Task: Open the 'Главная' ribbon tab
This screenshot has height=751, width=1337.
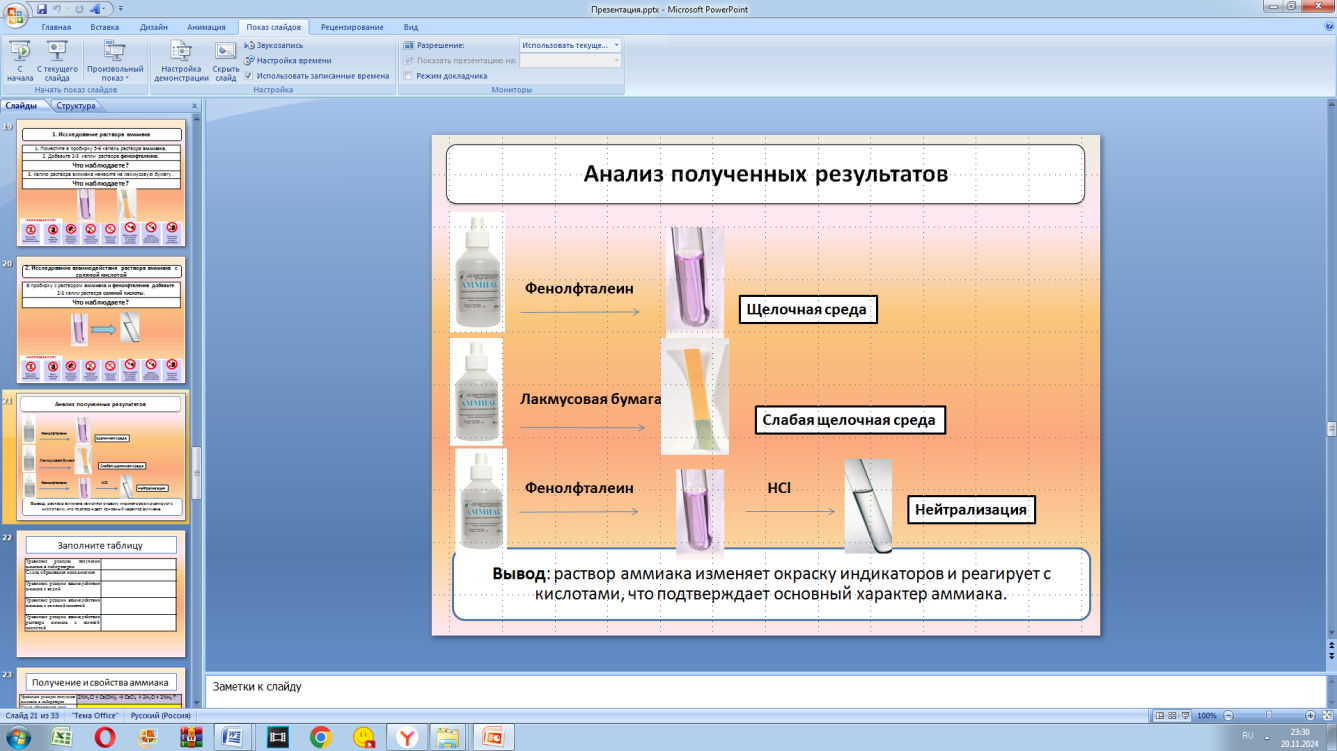Action: point(56,27)
